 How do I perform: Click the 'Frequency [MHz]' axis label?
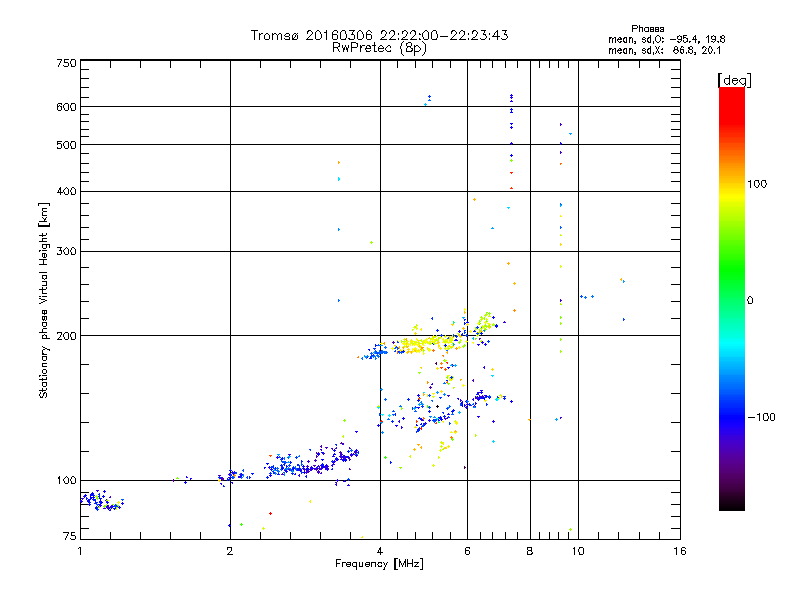click(x=379, y=564)
